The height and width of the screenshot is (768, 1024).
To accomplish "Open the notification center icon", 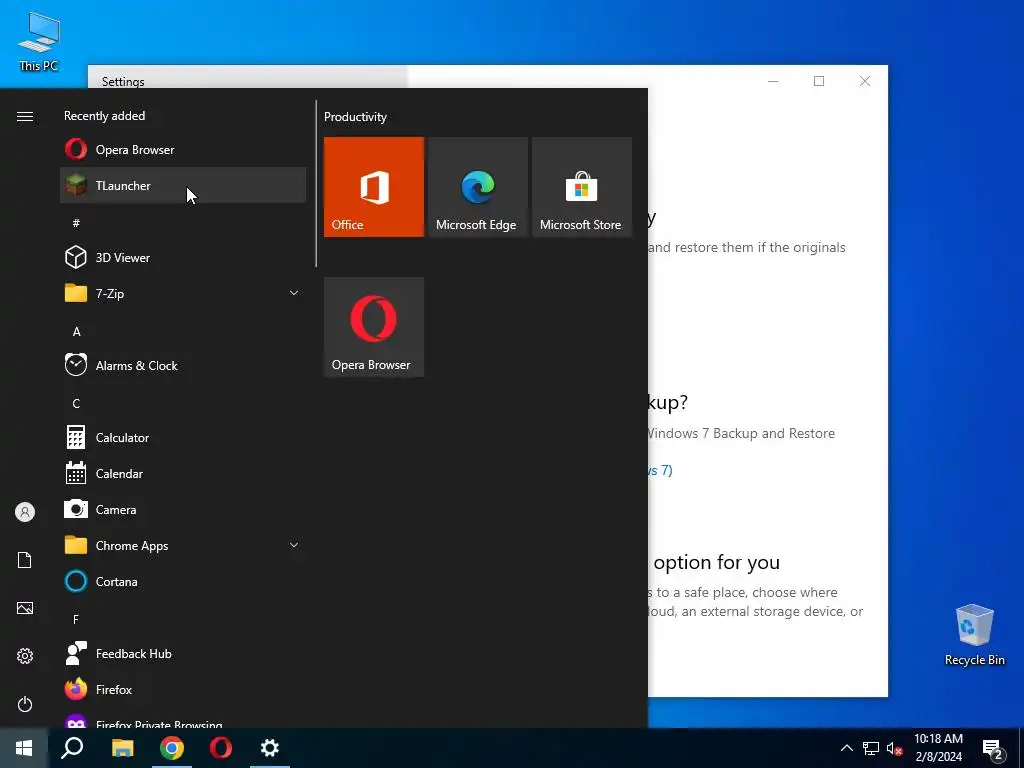I will 993,748.
